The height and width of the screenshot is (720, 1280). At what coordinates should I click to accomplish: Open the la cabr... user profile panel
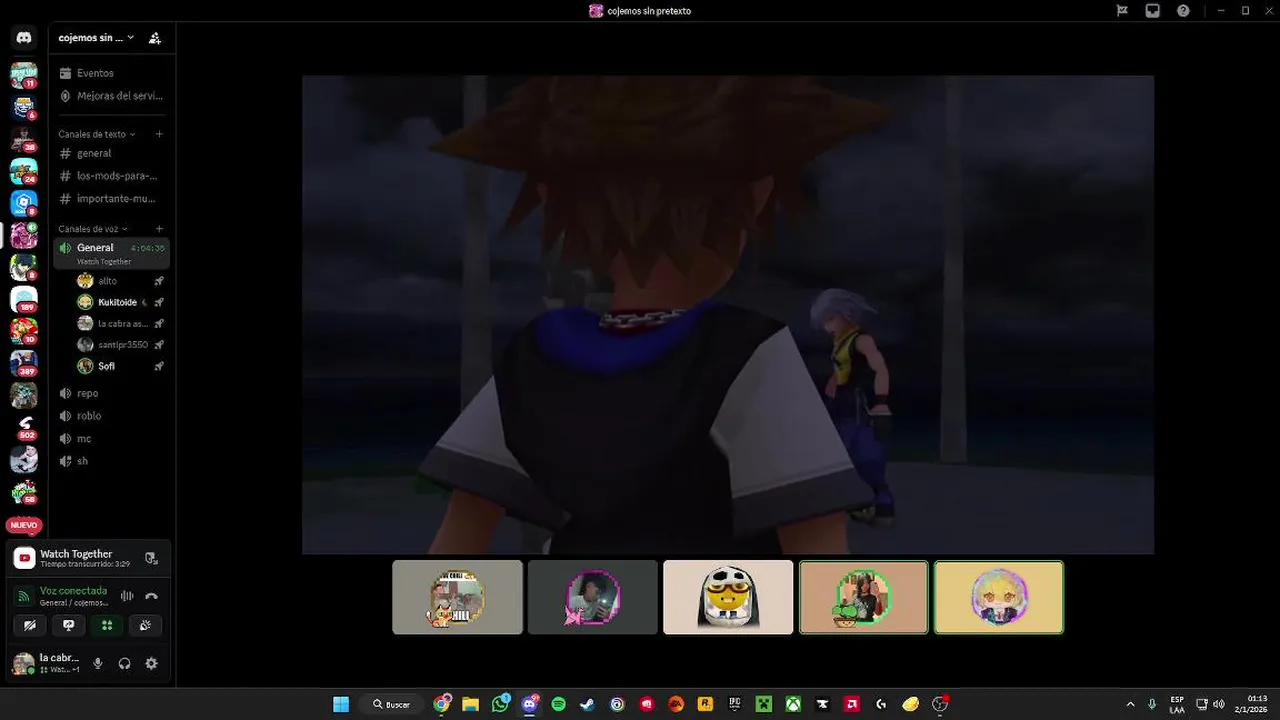point(47,663)
